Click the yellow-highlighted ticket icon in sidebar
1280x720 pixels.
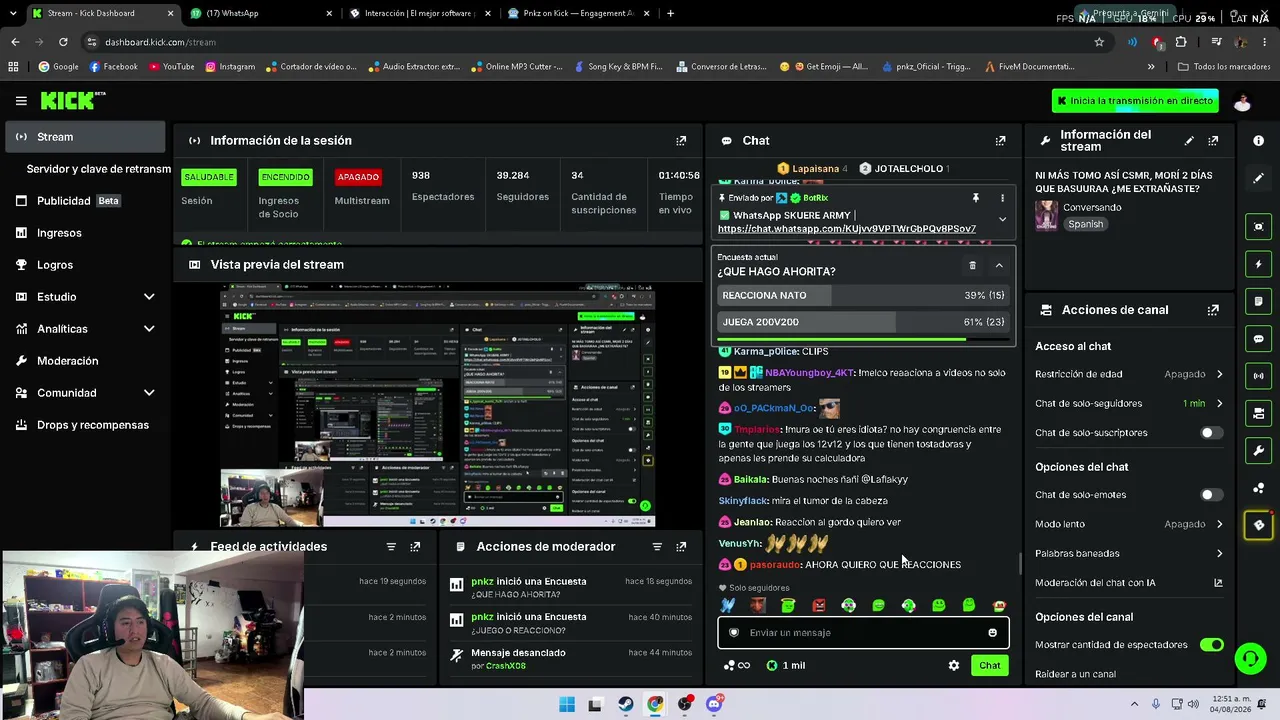[x=1258, y=525]
